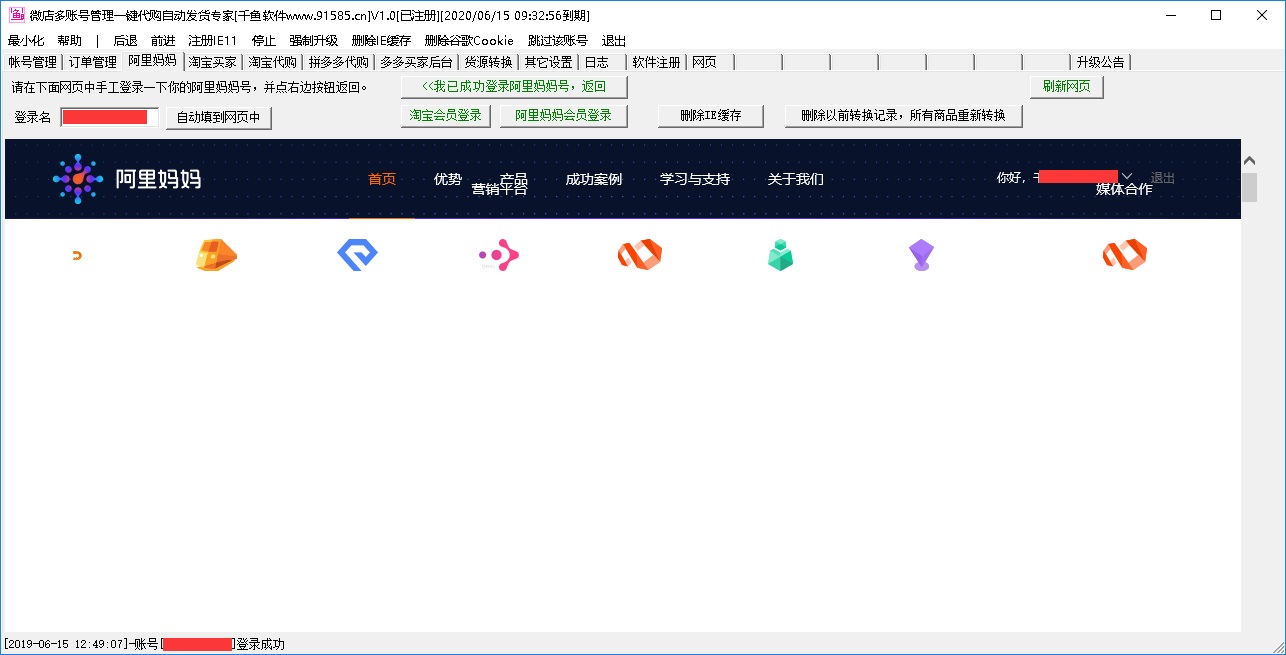Click the 阿里妈妈 brand text in the webpage header
Screen dimensions: 1286x655
click(158, 179)
